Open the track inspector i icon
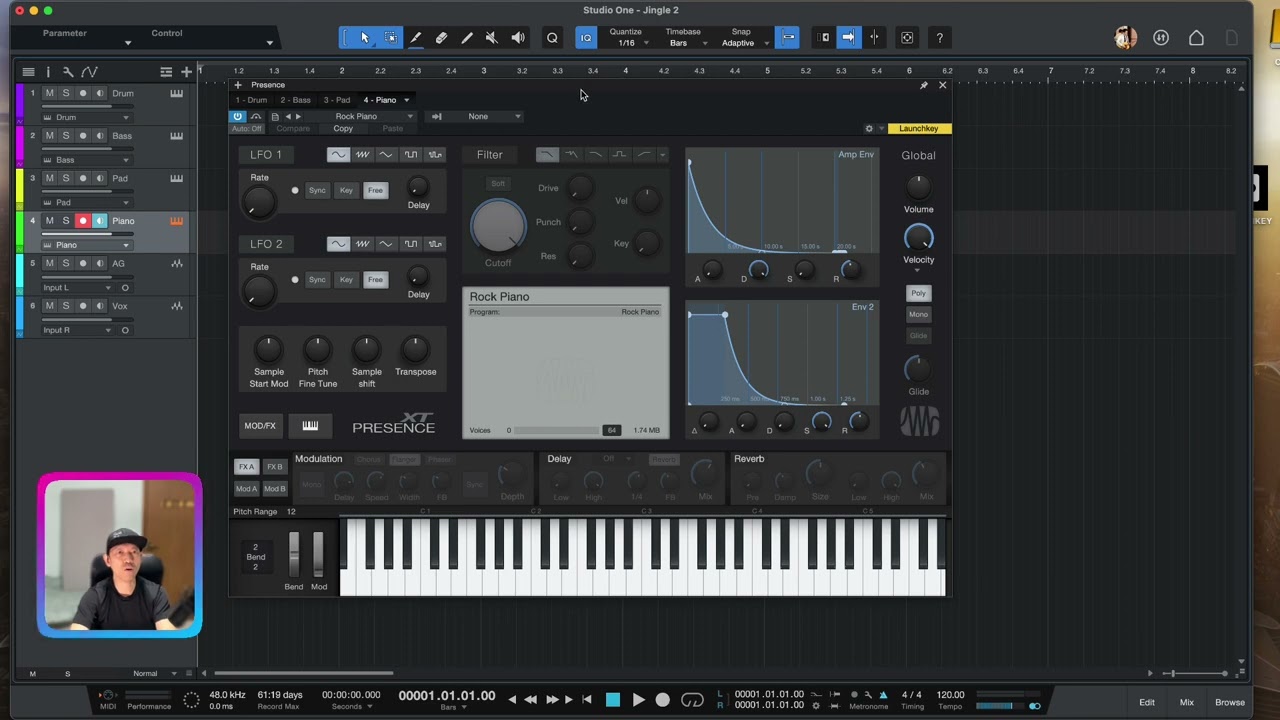This screenshot has height=720, width=1280. coord(47,72)
